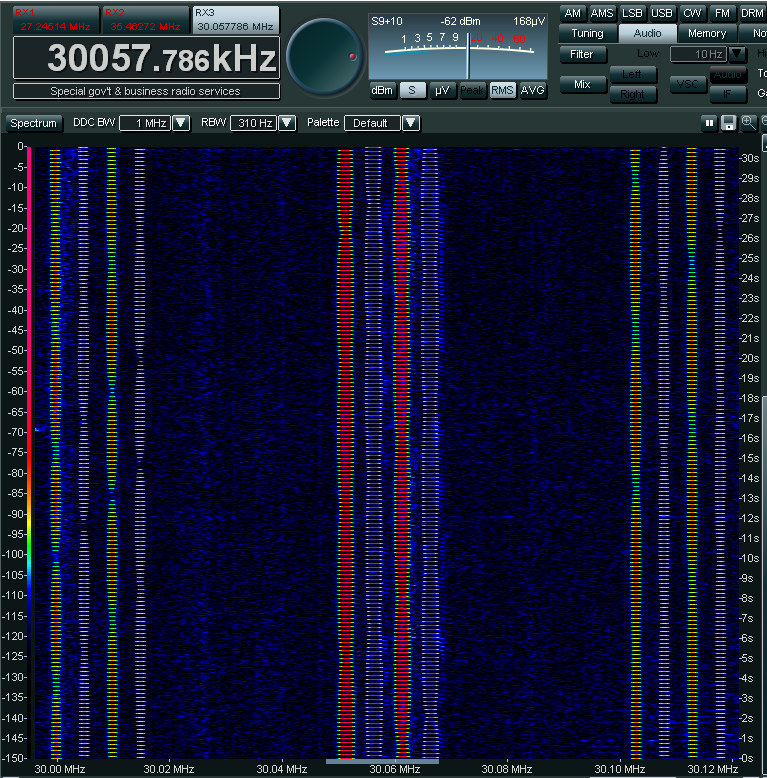Set meter units to dBm
This screenshot has height=778, width=767.
pyautogui.click(x=383, y=90)
